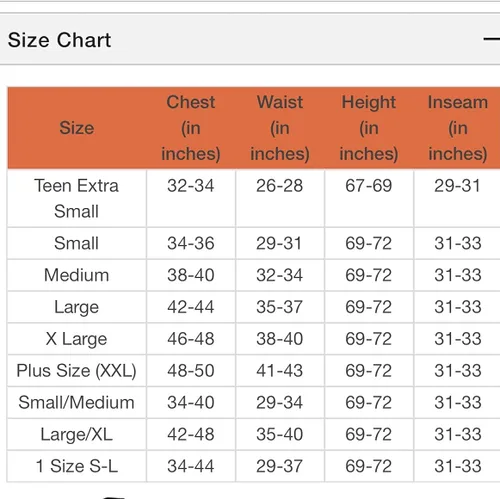Click the Large size row label
The width and height of the screenshot is (500, 499).
click(77, 307)
